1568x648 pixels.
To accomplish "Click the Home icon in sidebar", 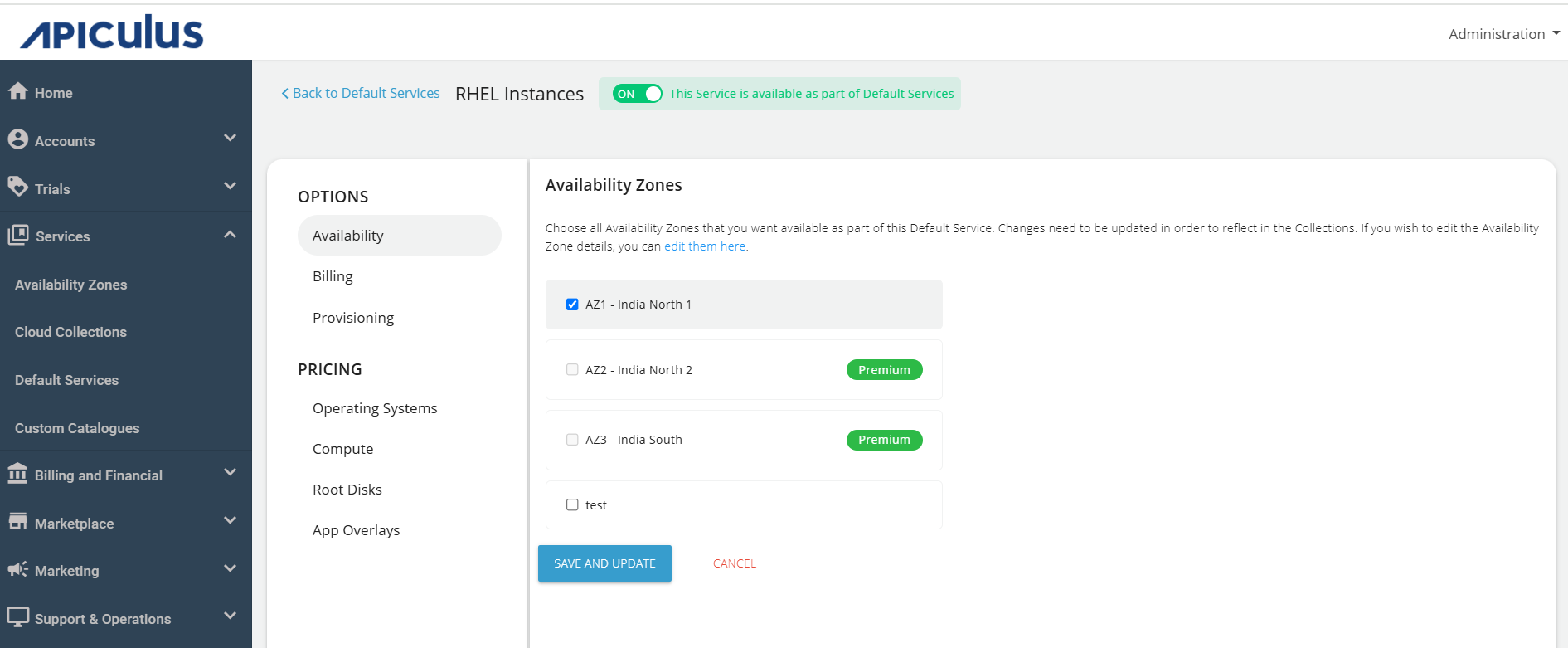I will (18, 91).
